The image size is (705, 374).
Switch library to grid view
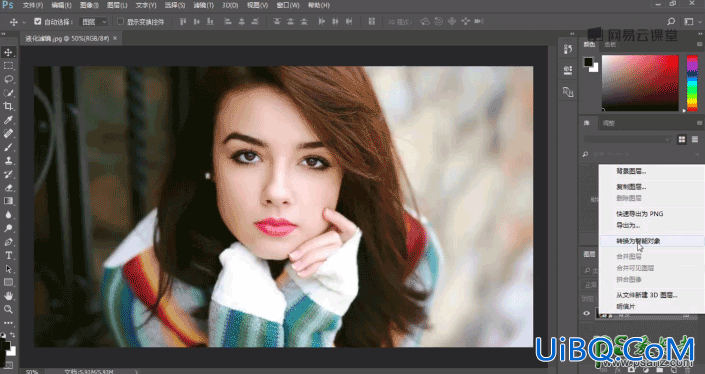tap(682, 139)
